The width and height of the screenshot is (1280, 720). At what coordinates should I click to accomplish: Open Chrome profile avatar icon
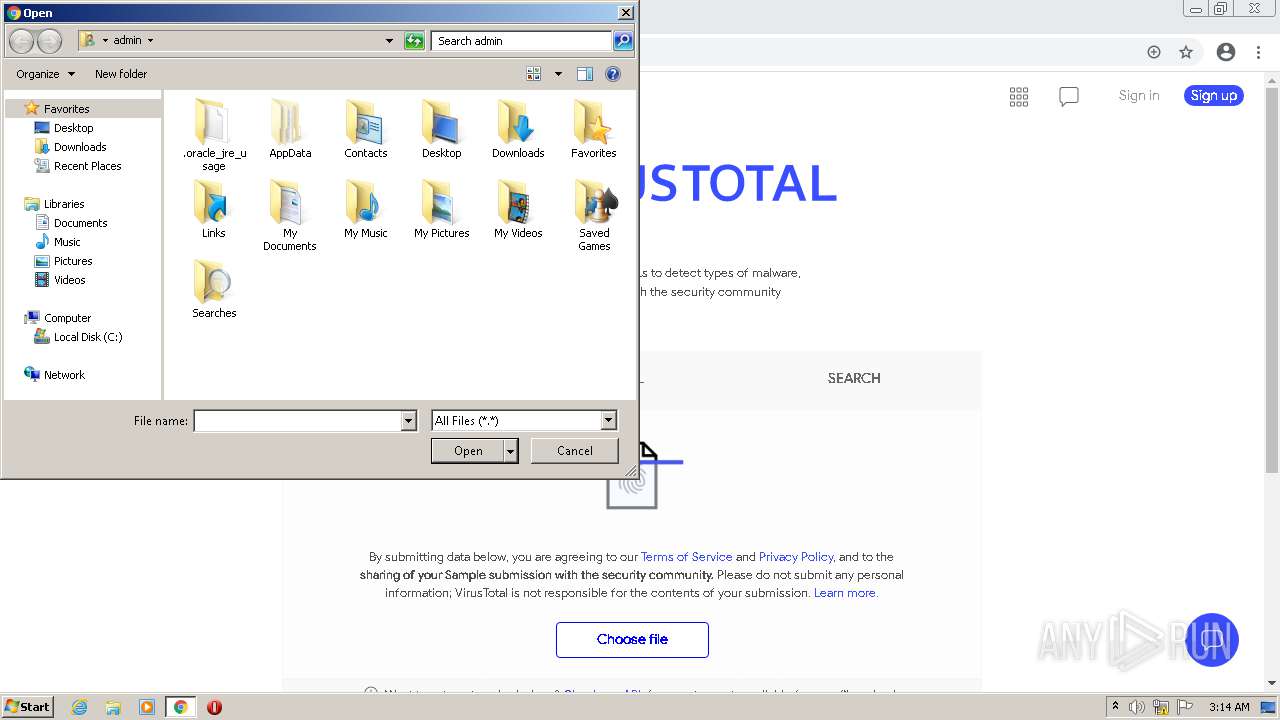tap(1226, 52)
